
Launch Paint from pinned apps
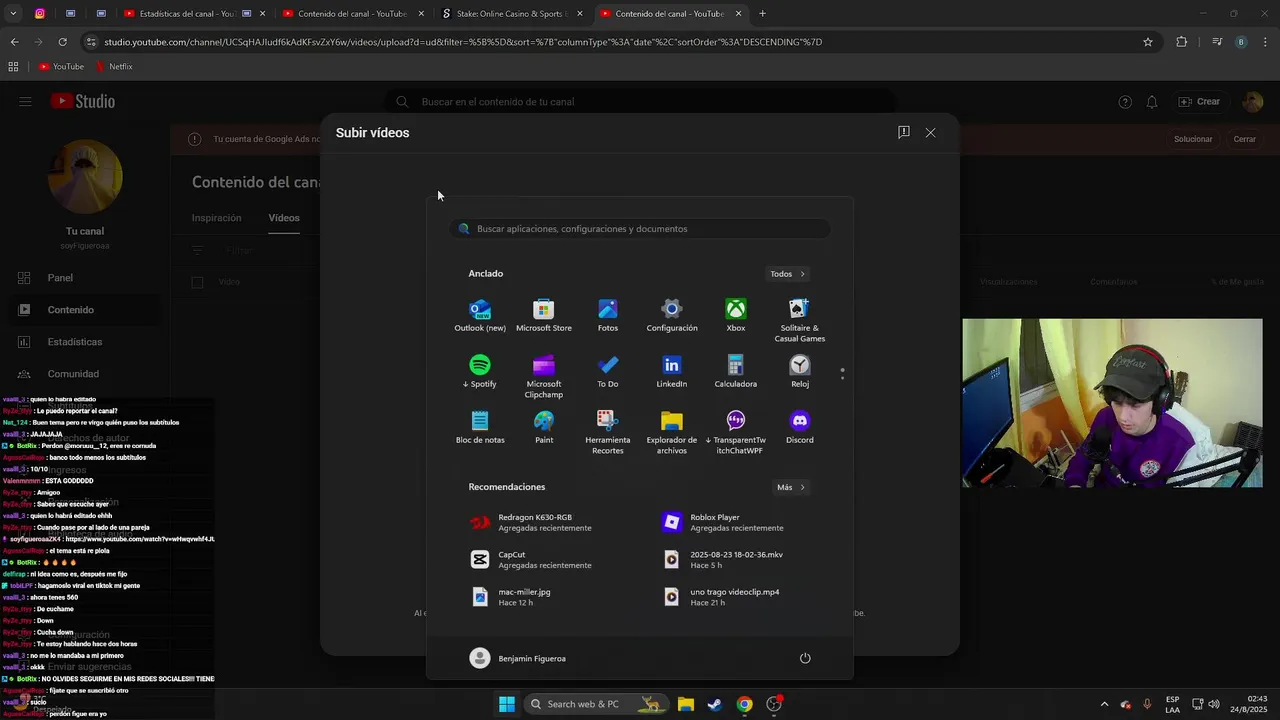coord(544,427)
